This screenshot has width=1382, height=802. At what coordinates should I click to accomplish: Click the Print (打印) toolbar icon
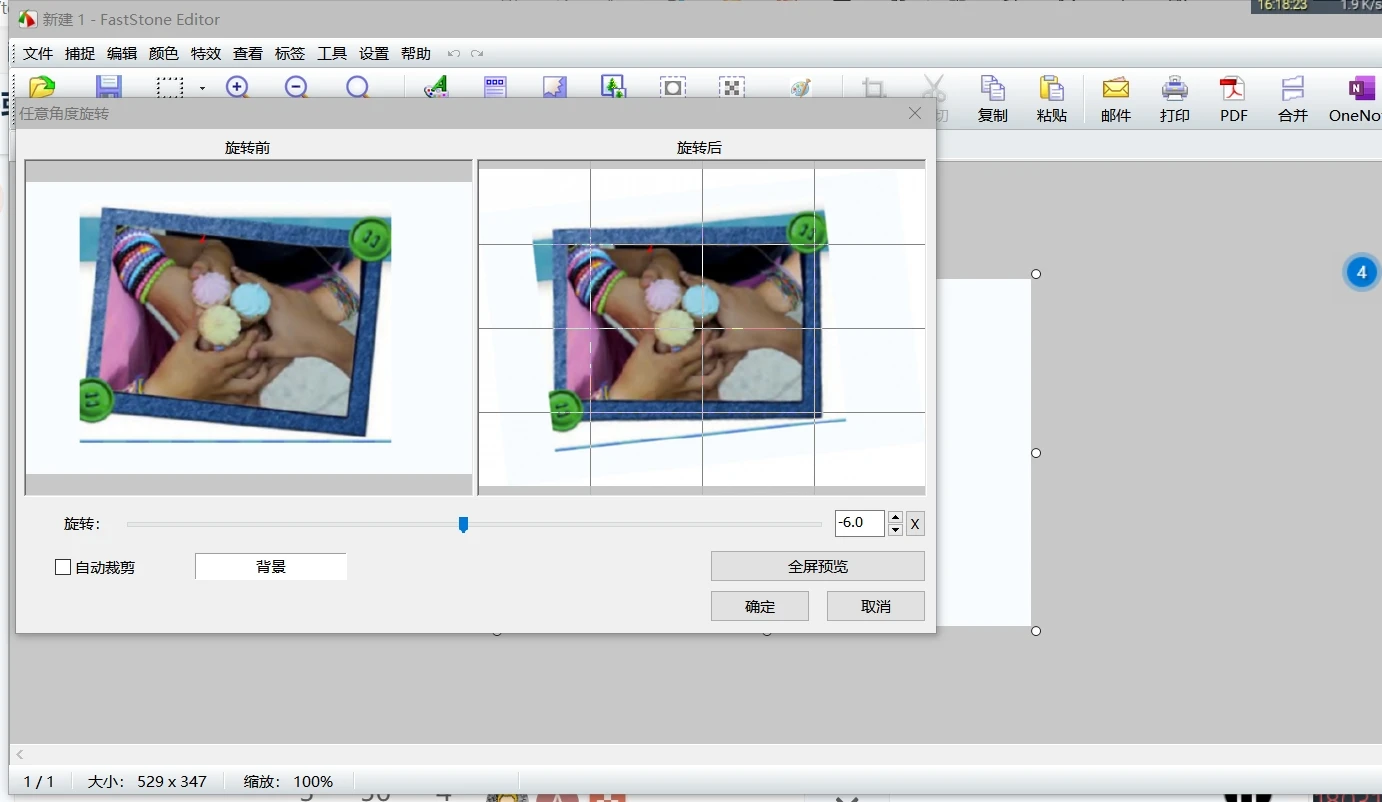click(x=1174, y=98)
